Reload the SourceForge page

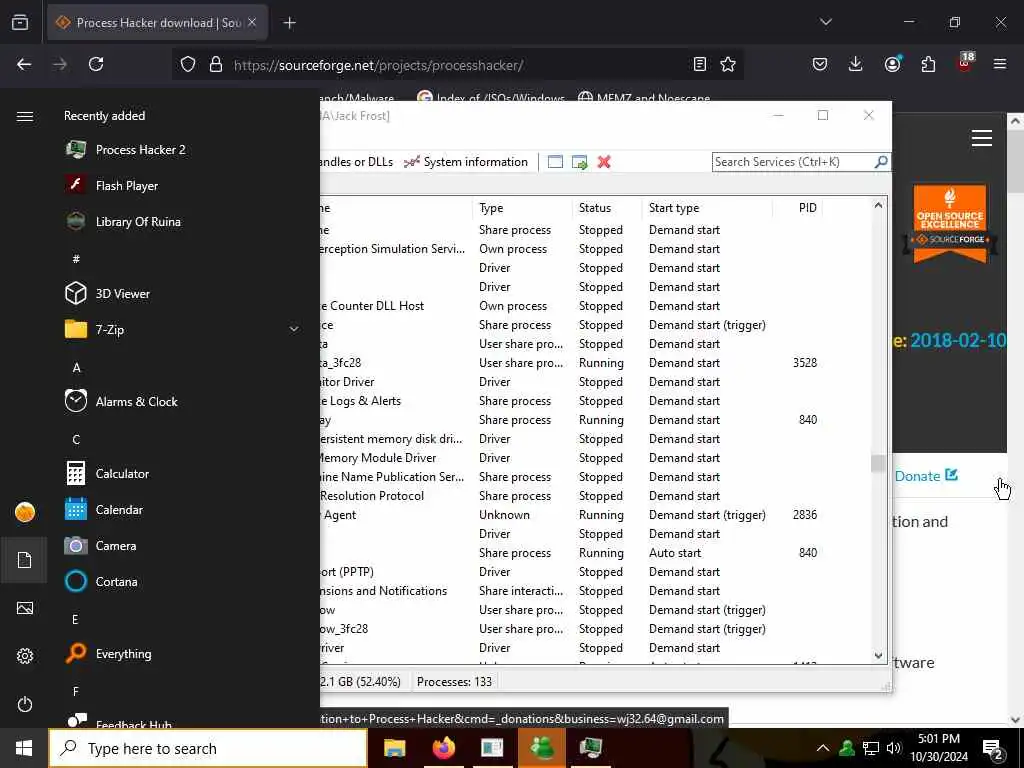point(96,64)
